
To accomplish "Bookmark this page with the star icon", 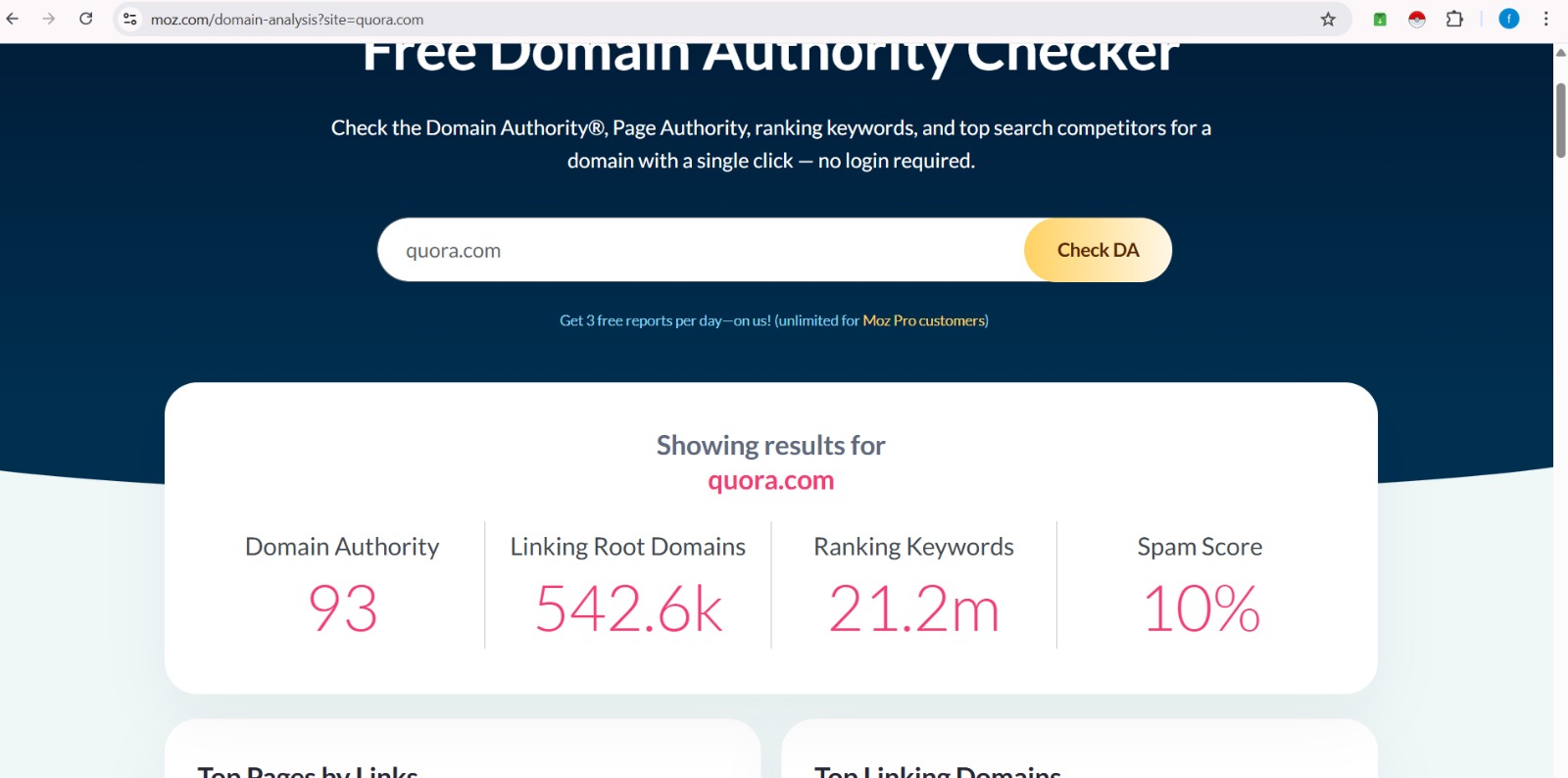I will (1328, 20).
